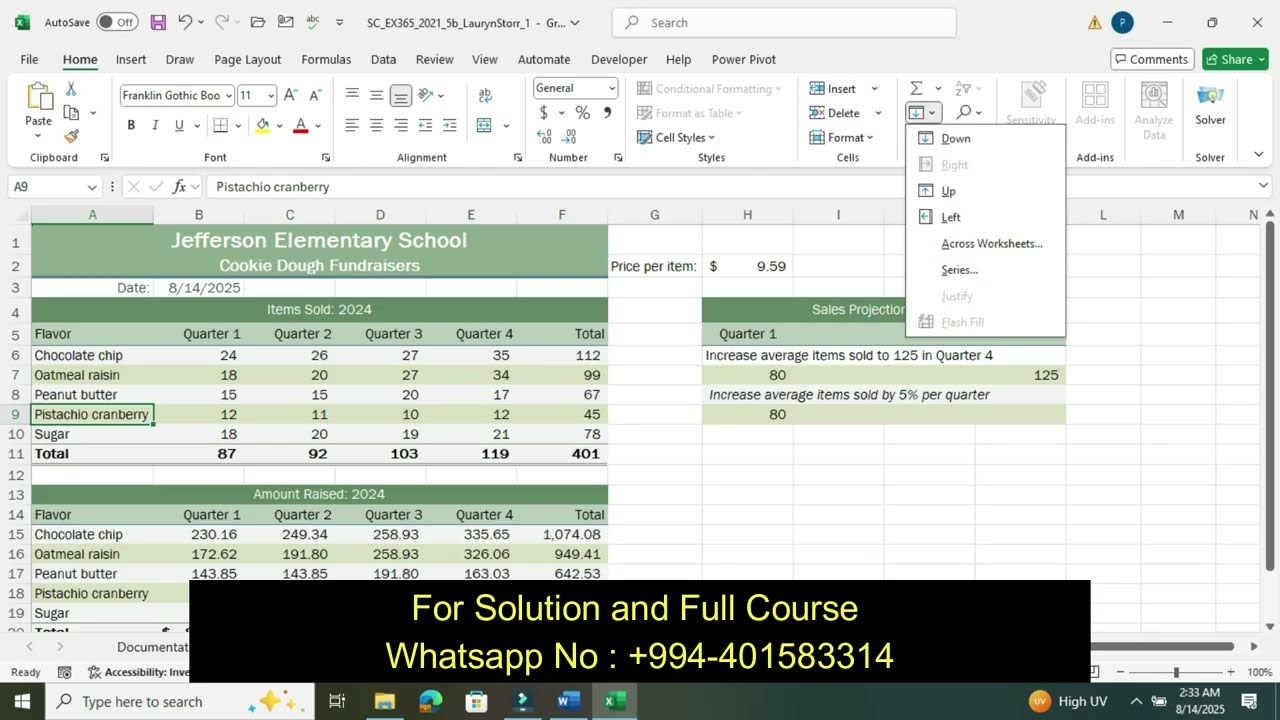
Task: Open Find and Select magnifier
Action: pyautogui.click(x=963, y=113)
